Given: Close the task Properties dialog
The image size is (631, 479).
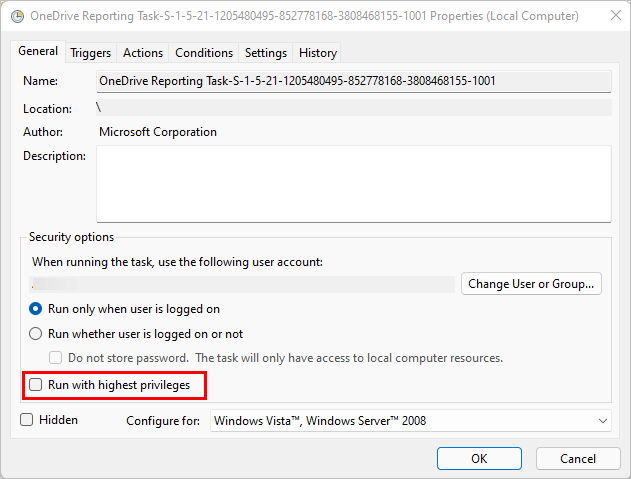Looking at the screenshot, I should point(616,15).
